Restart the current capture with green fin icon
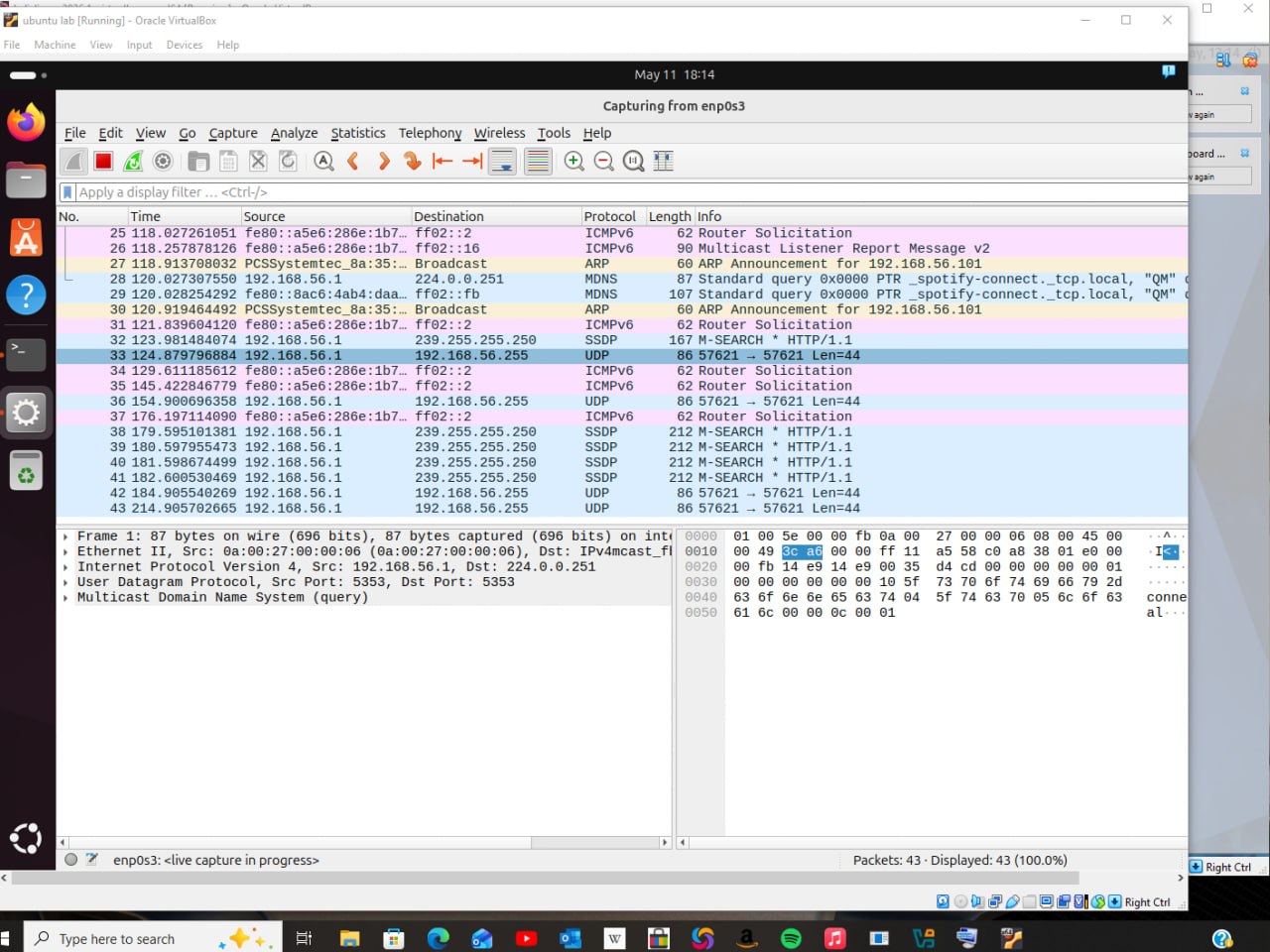Screen dimensions: 1270x952 (x=133, y=161)
